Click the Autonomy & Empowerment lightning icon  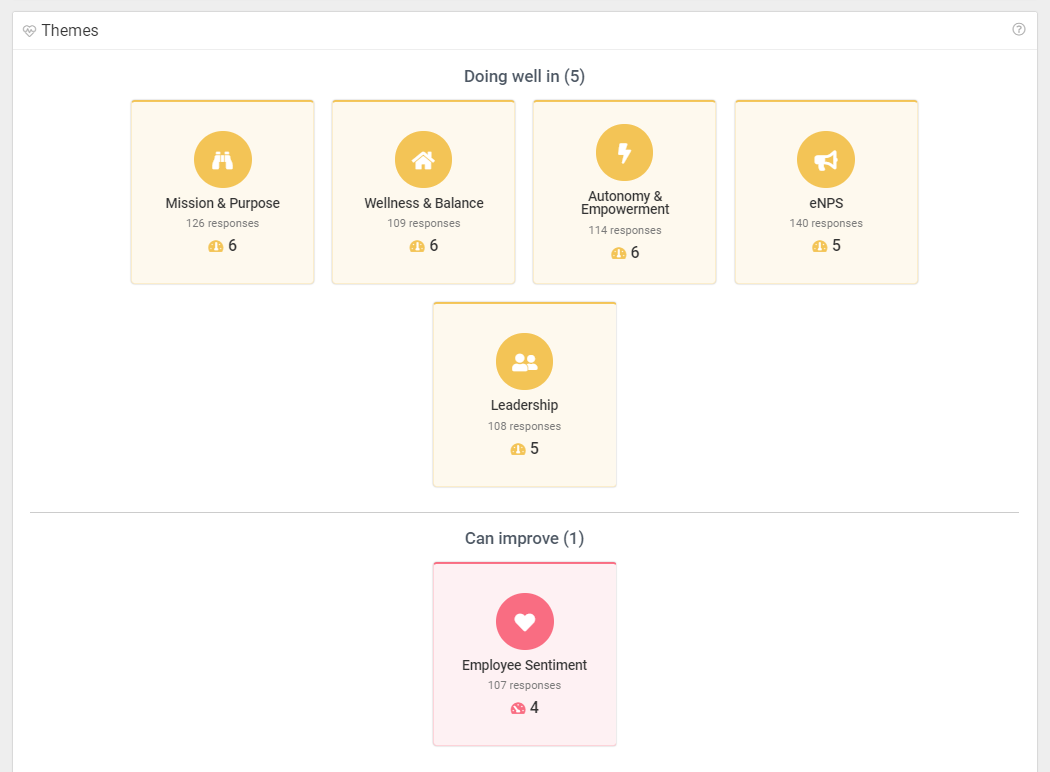pos(624,153)
